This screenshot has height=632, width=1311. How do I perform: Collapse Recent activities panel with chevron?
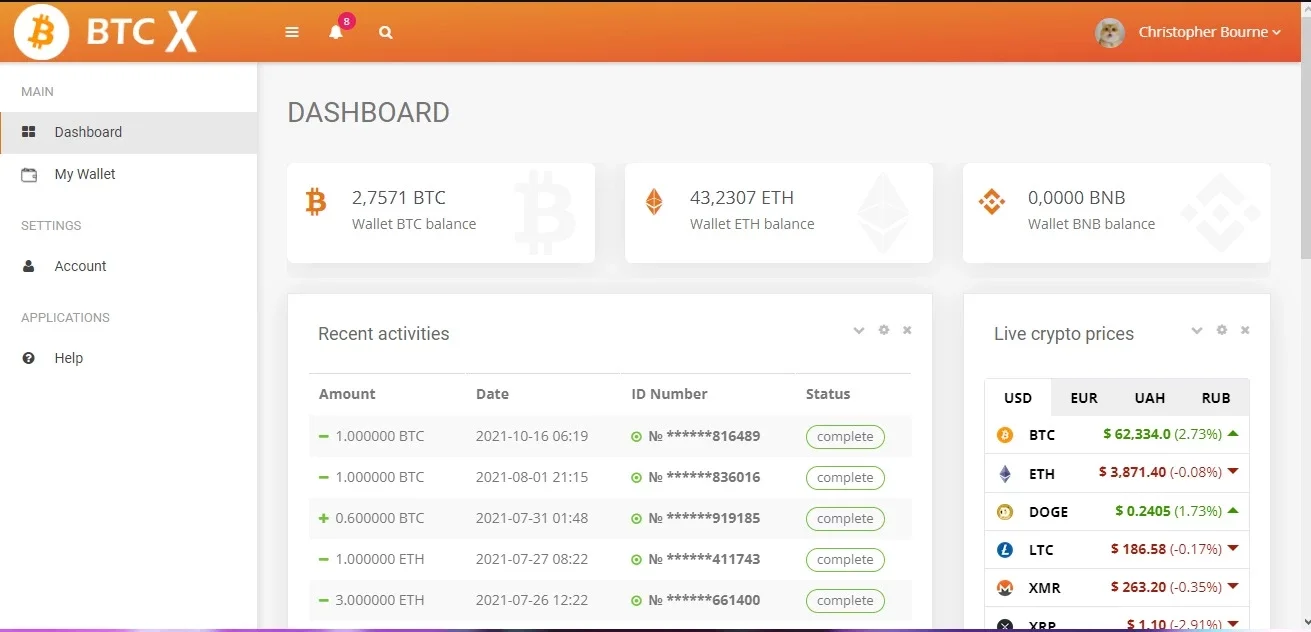click(859, 330)
